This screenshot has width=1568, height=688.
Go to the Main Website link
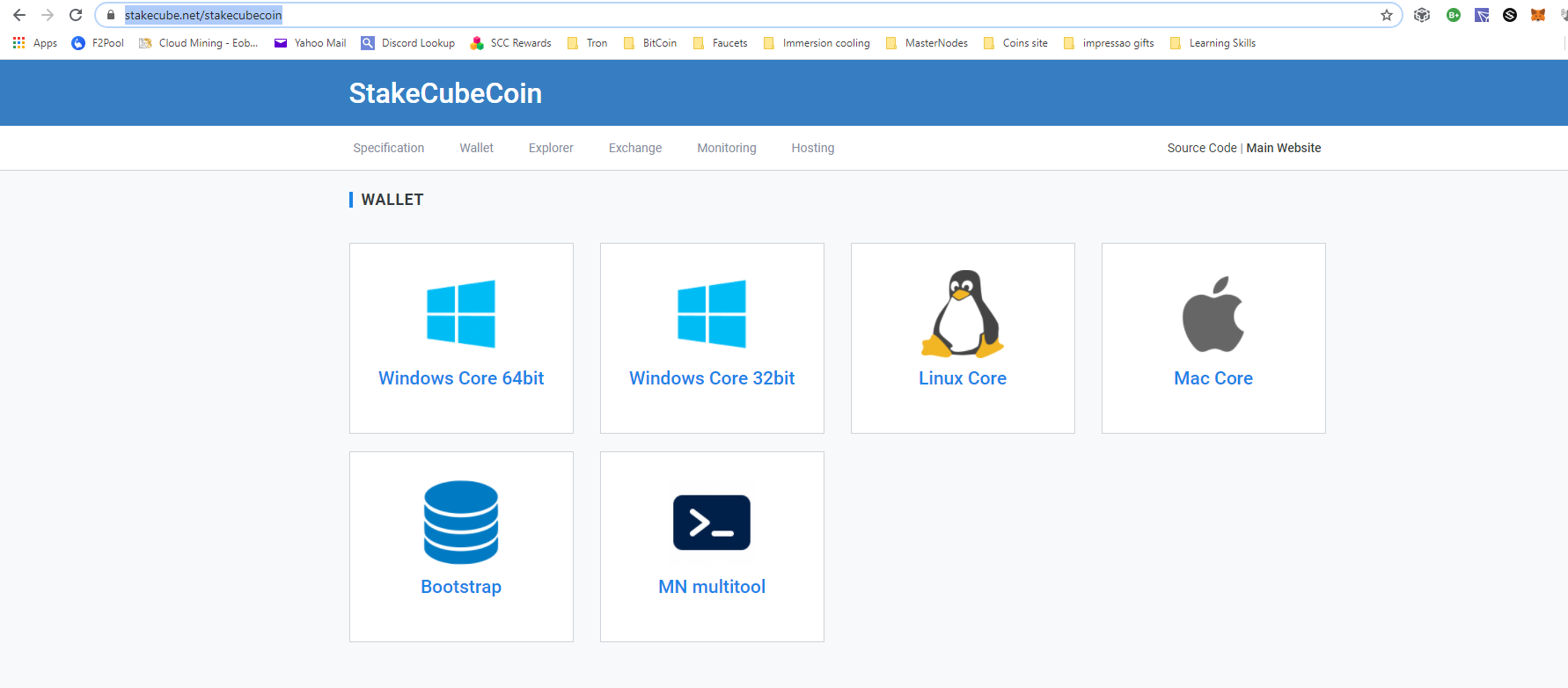pos(1284,148)
